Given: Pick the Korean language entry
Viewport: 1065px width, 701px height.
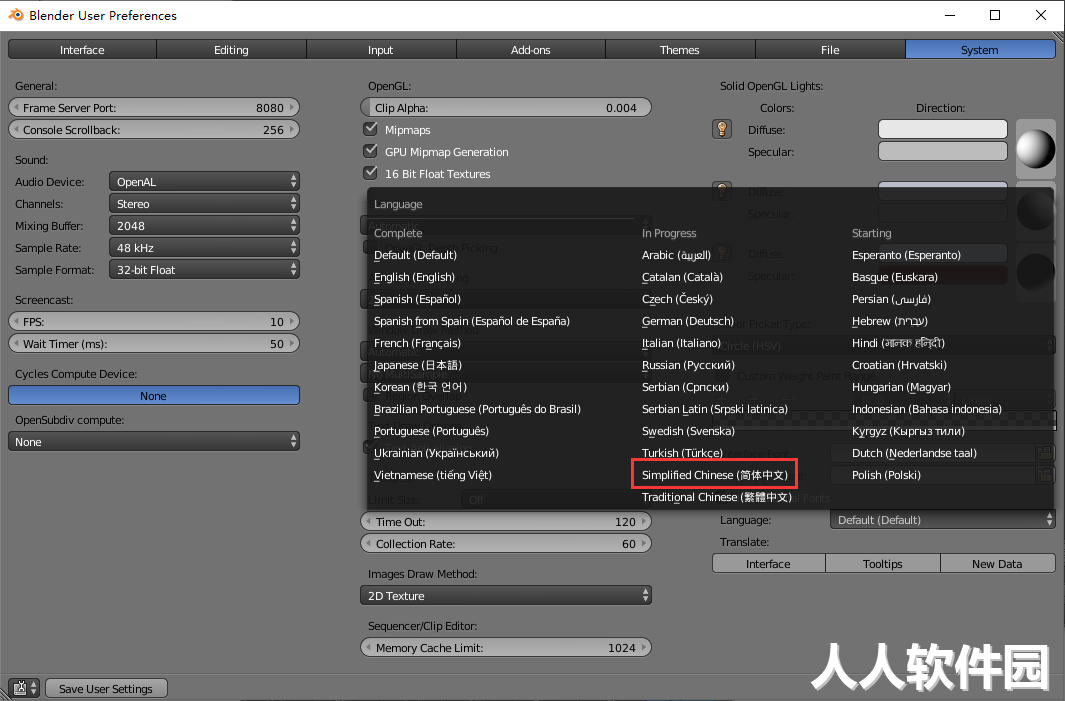Looking at the screenshot, I should (420, 387).
